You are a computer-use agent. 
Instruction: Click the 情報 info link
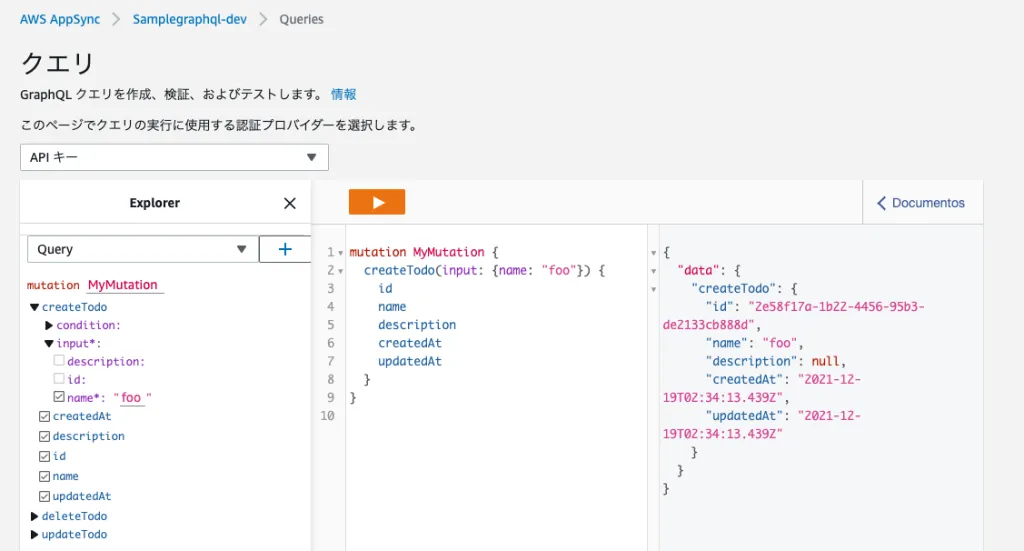click(343, 94)
